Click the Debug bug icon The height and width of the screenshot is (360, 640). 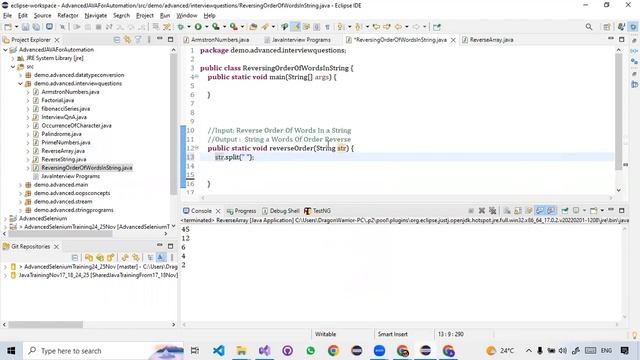tap(180, 27)
